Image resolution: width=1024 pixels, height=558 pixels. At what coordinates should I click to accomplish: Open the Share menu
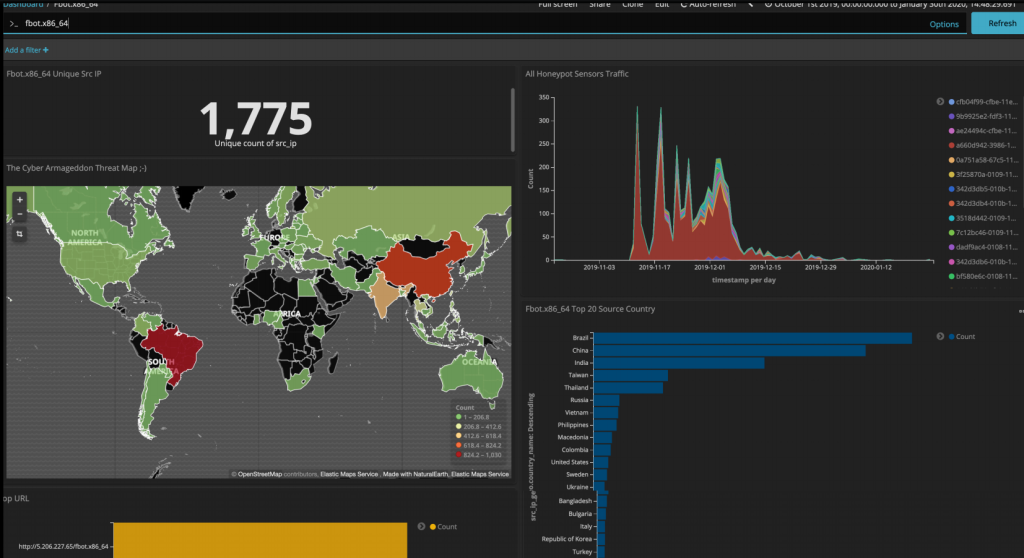(x=600, y=4)
